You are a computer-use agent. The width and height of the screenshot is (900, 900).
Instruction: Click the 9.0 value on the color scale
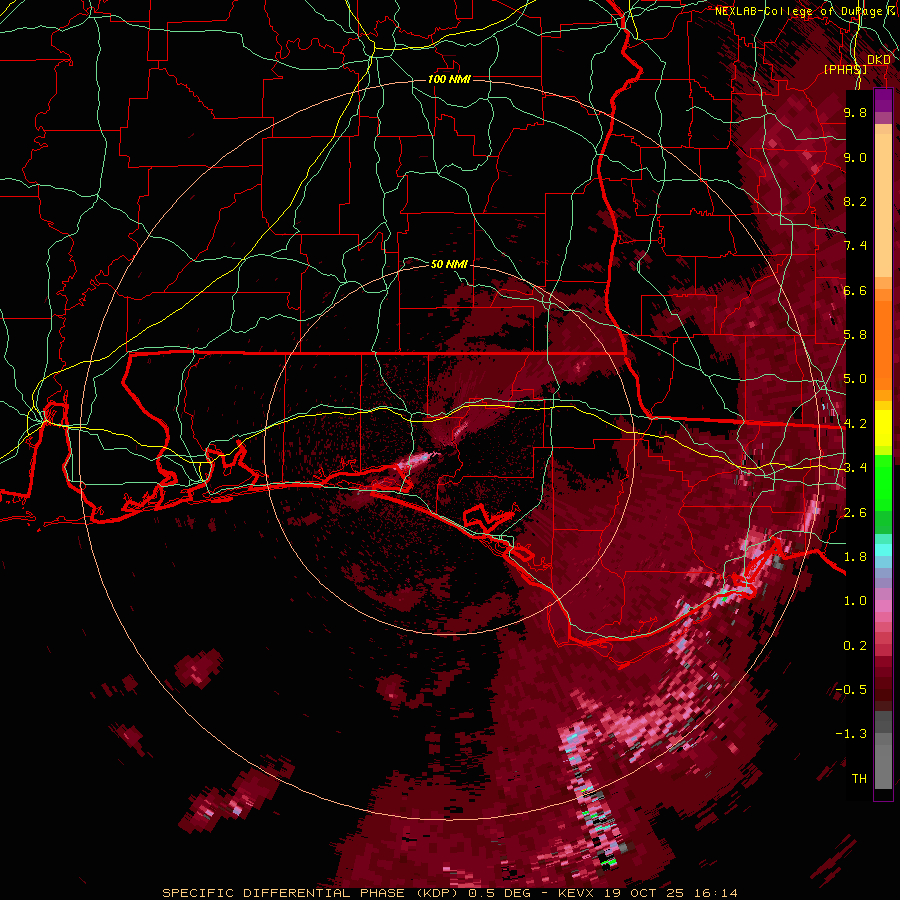855,157
